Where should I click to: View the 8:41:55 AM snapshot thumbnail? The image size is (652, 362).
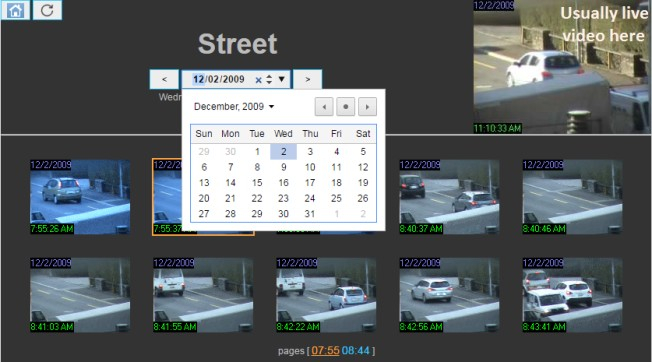click(203, 295)
